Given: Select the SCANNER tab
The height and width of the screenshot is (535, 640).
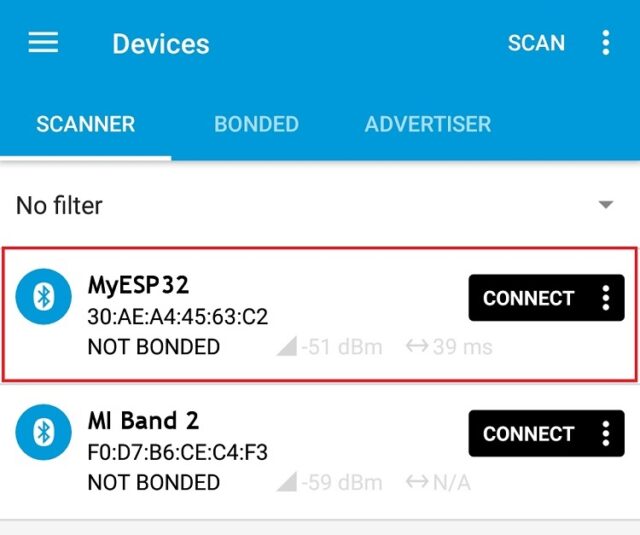Looking at the screenshot, I should click(x=86, y=124).
